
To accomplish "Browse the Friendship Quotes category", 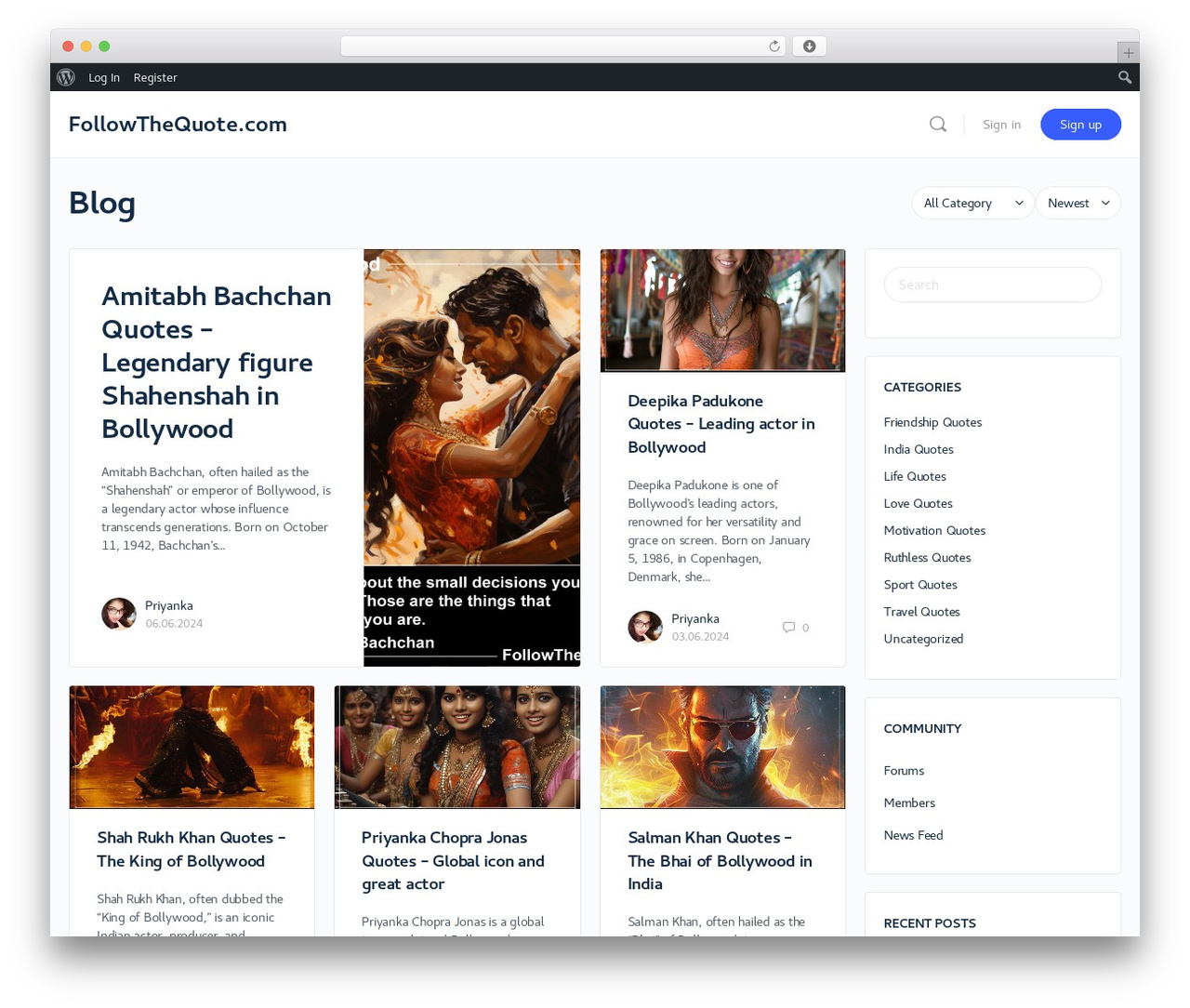I will [x=932, y=422].
